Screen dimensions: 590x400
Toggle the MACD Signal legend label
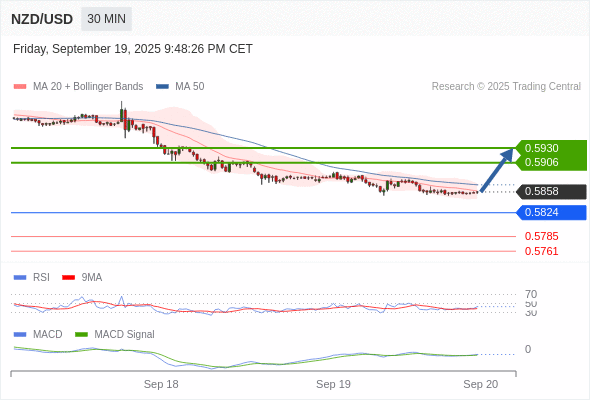click(124, 335)
